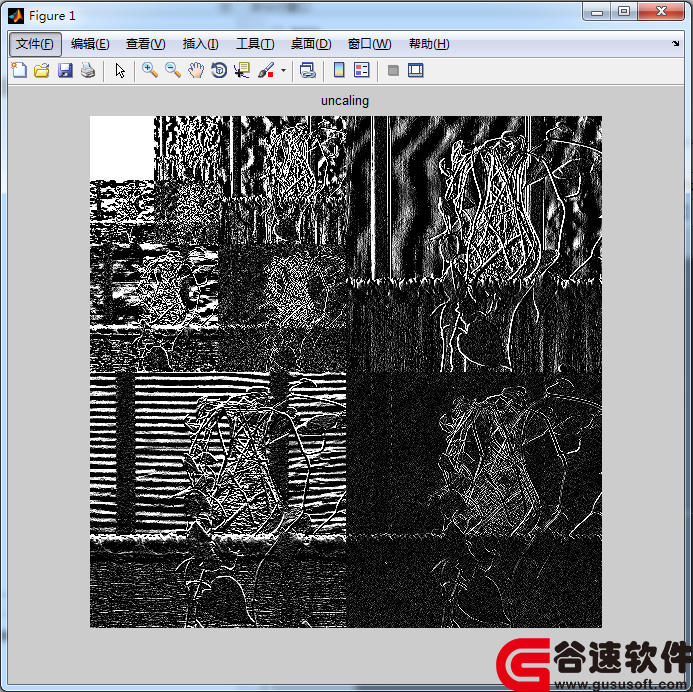Select the Rotate 3D tool
Viewport: 693px width, 692px height.
(x=219, y=70)
